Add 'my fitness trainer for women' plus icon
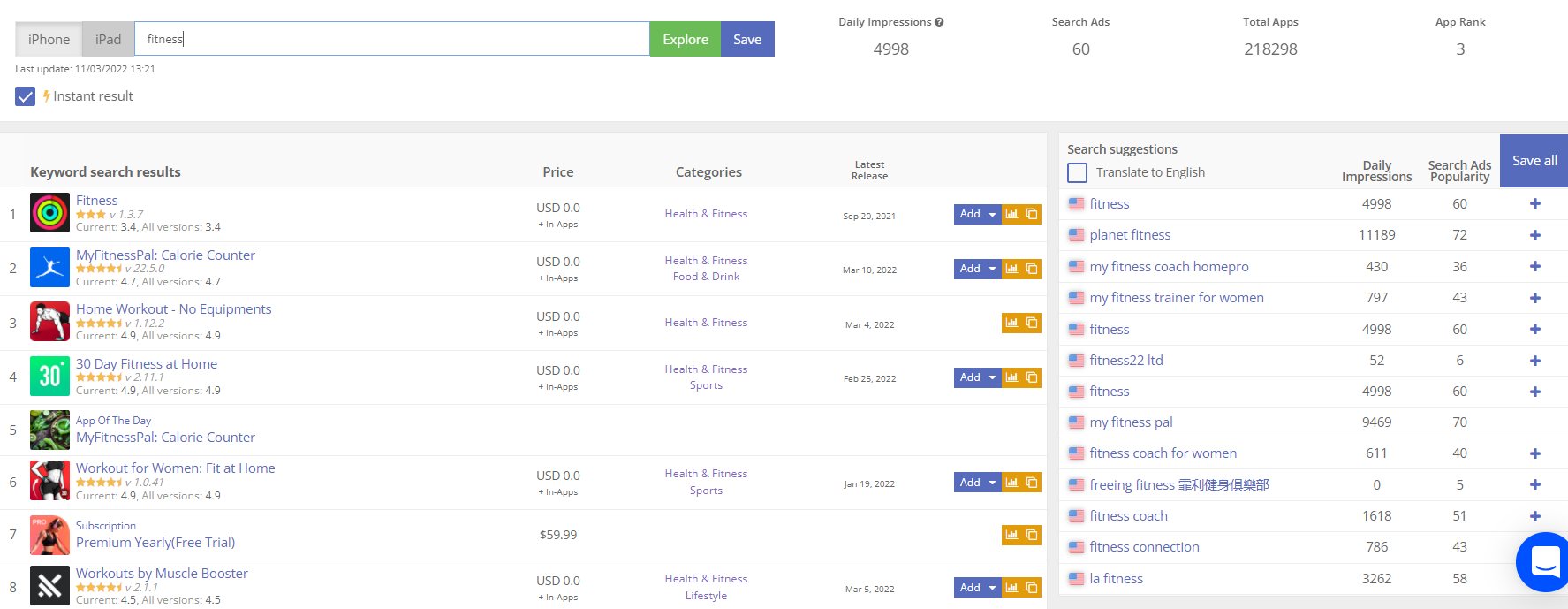 click(x=1535, y=298)
